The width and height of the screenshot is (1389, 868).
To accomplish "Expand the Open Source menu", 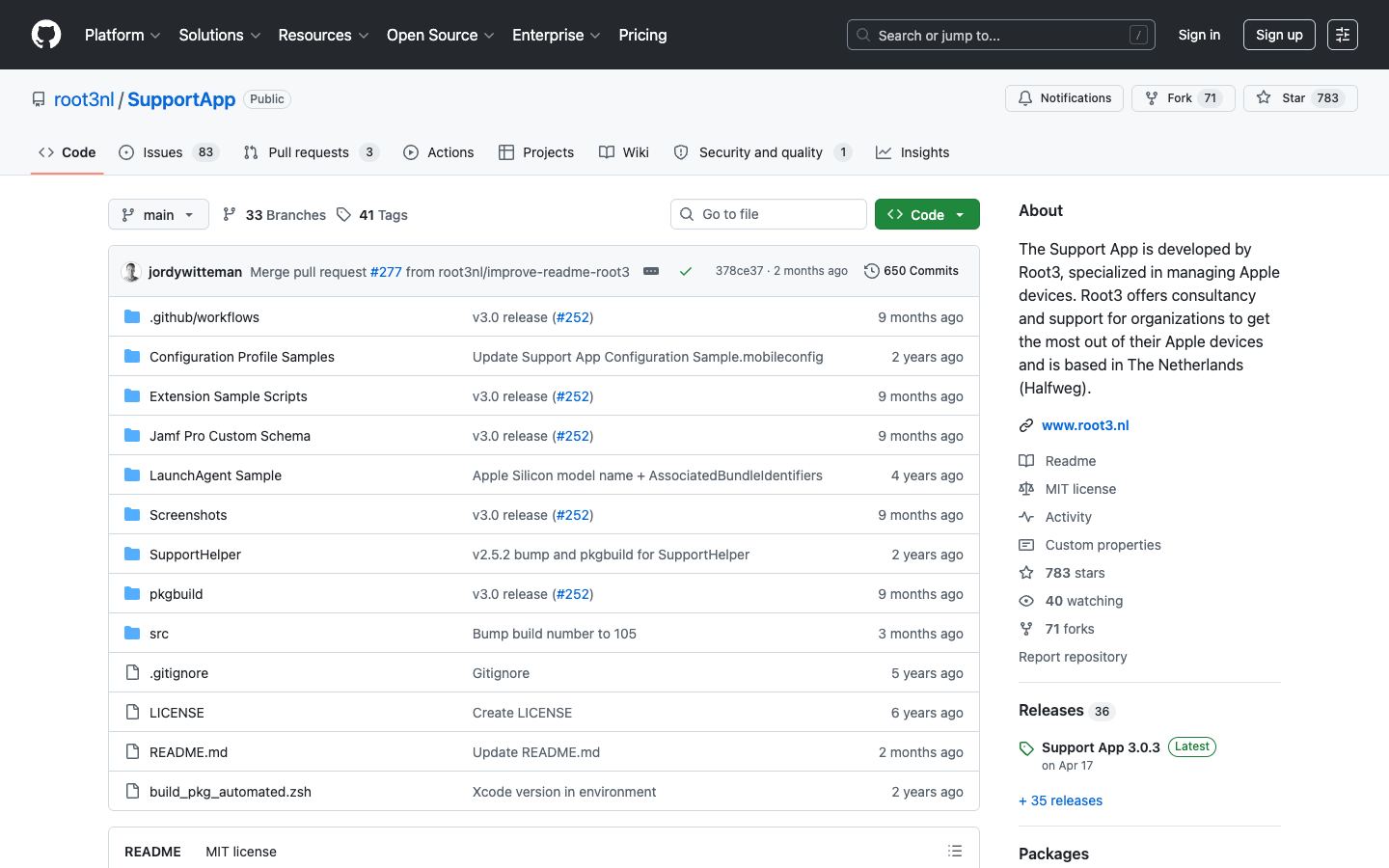I will click(x=441, y=35).
